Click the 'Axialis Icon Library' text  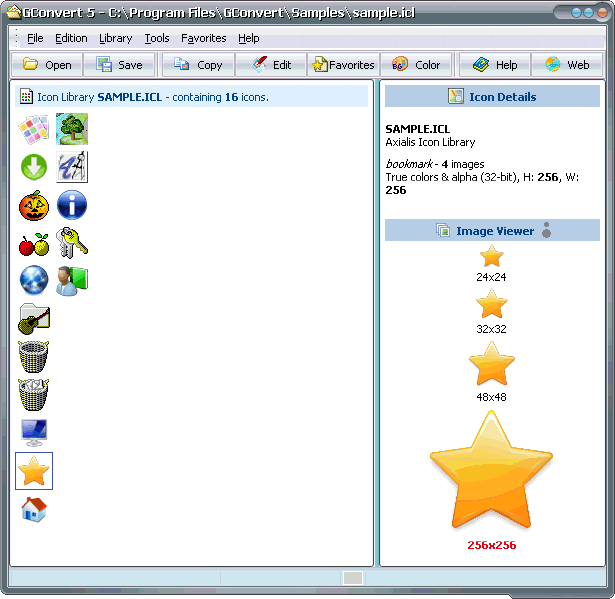[x=430, y=142]
